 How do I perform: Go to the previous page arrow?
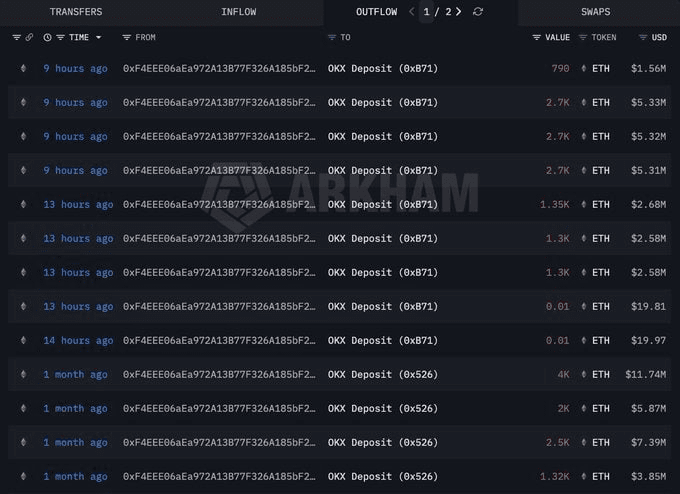click(x=411, y=12)
